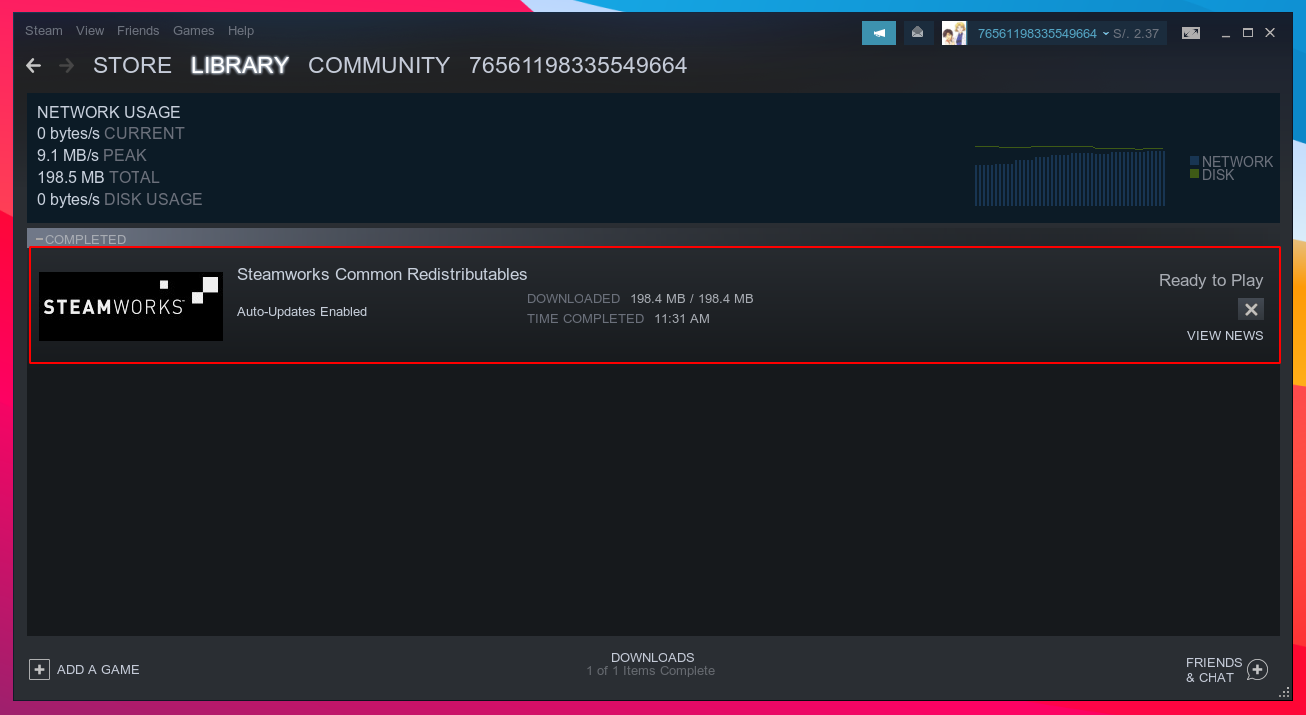Click the wallet balance S/. 2.37

1136,34
